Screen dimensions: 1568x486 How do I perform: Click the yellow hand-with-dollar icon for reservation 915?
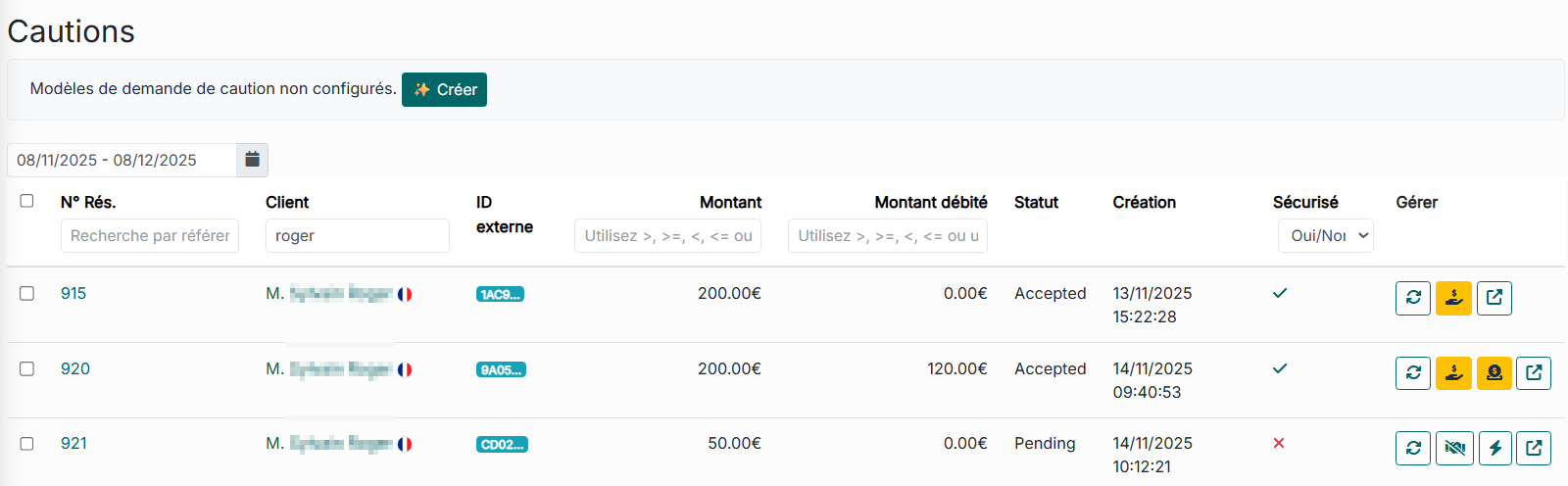pos(1453,298)
